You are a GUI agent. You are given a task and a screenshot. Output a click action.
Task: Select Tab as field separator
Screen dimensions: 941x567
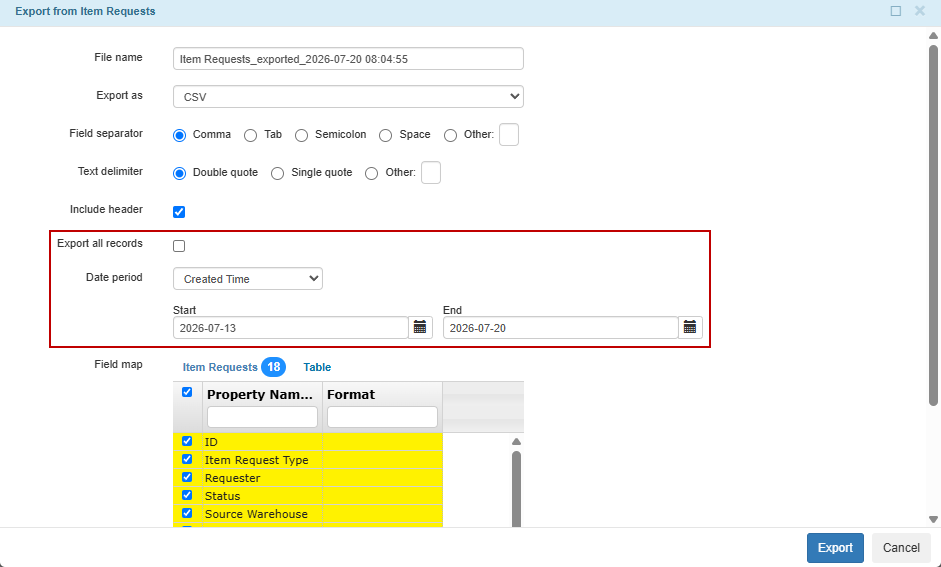coord(250,136)
